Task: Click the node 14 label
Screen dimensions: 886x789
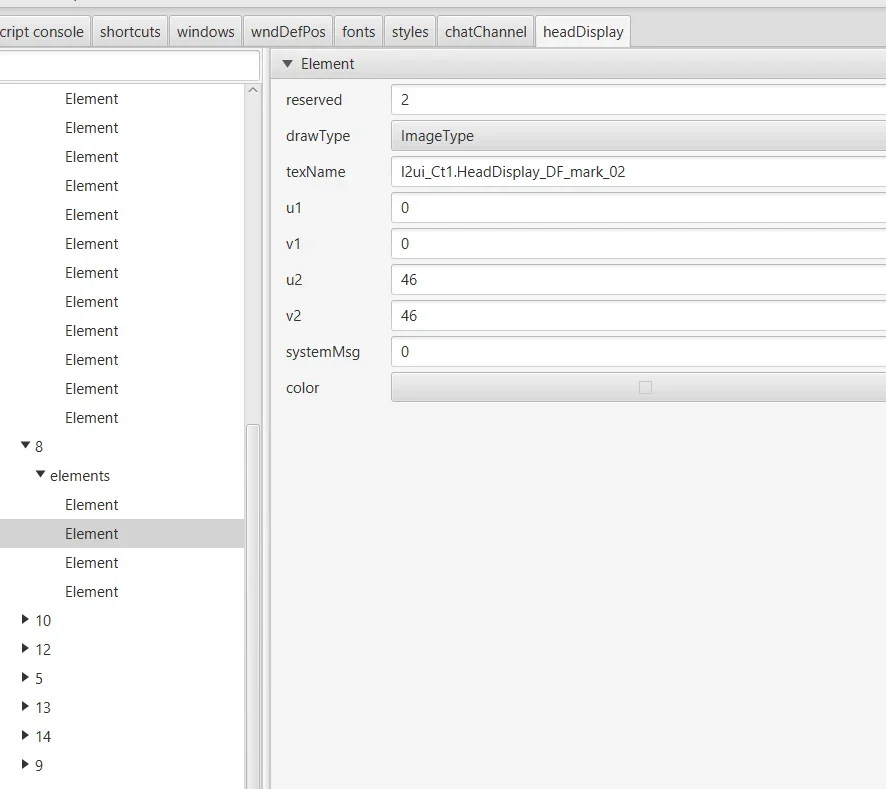Action: (x=43, y=736)
